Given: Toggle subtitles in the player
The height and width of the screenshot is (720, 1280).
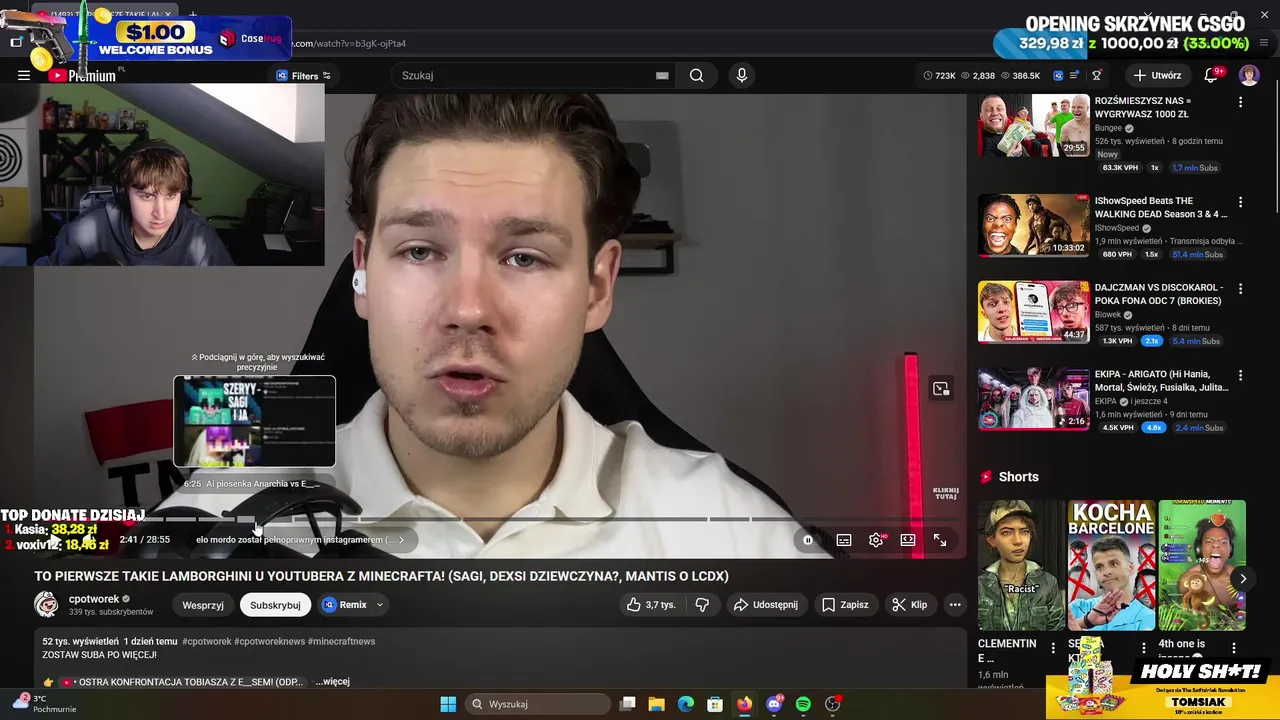Looking at the screenshot, I should click(x=844, y=540).
